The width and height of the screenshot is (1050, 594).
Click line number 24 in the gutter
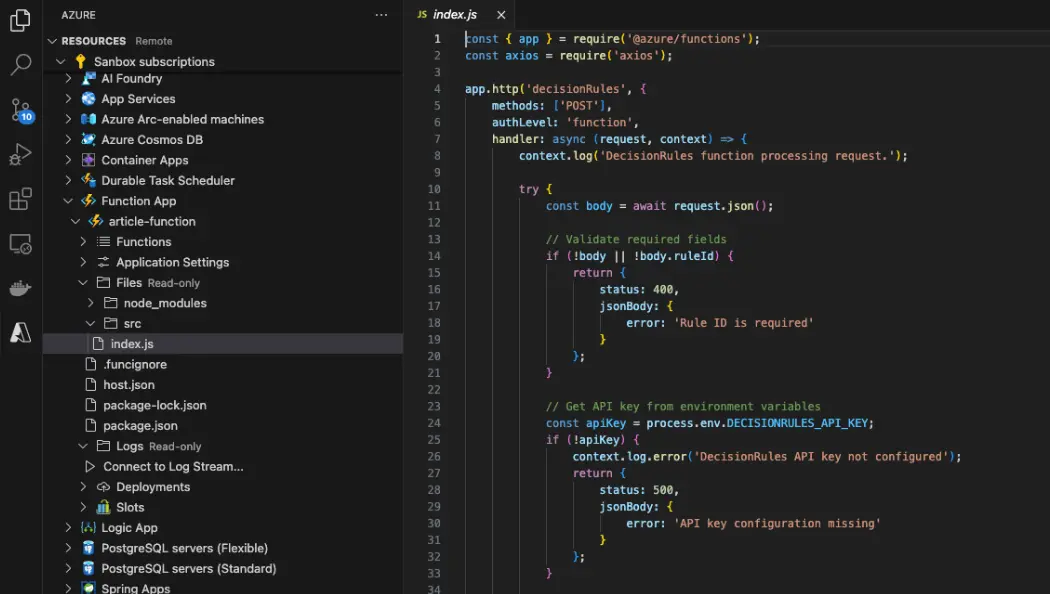[434, 423]
